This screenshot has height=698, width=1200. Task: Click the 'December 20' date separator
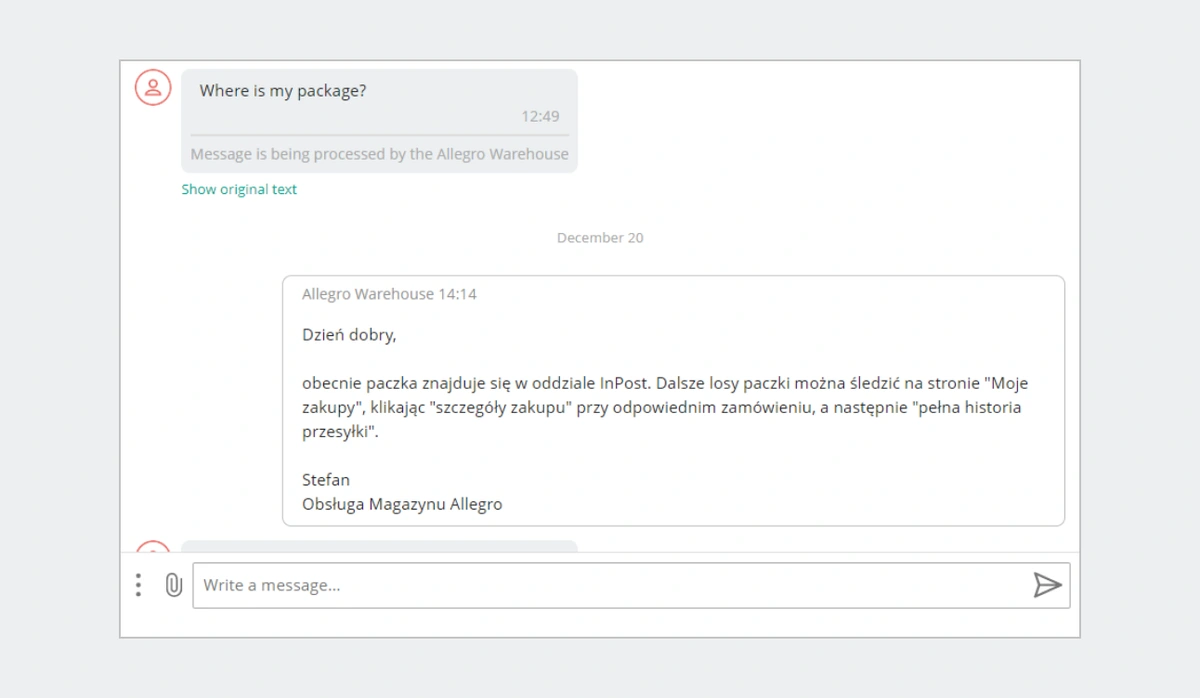[x=600, y=238]
